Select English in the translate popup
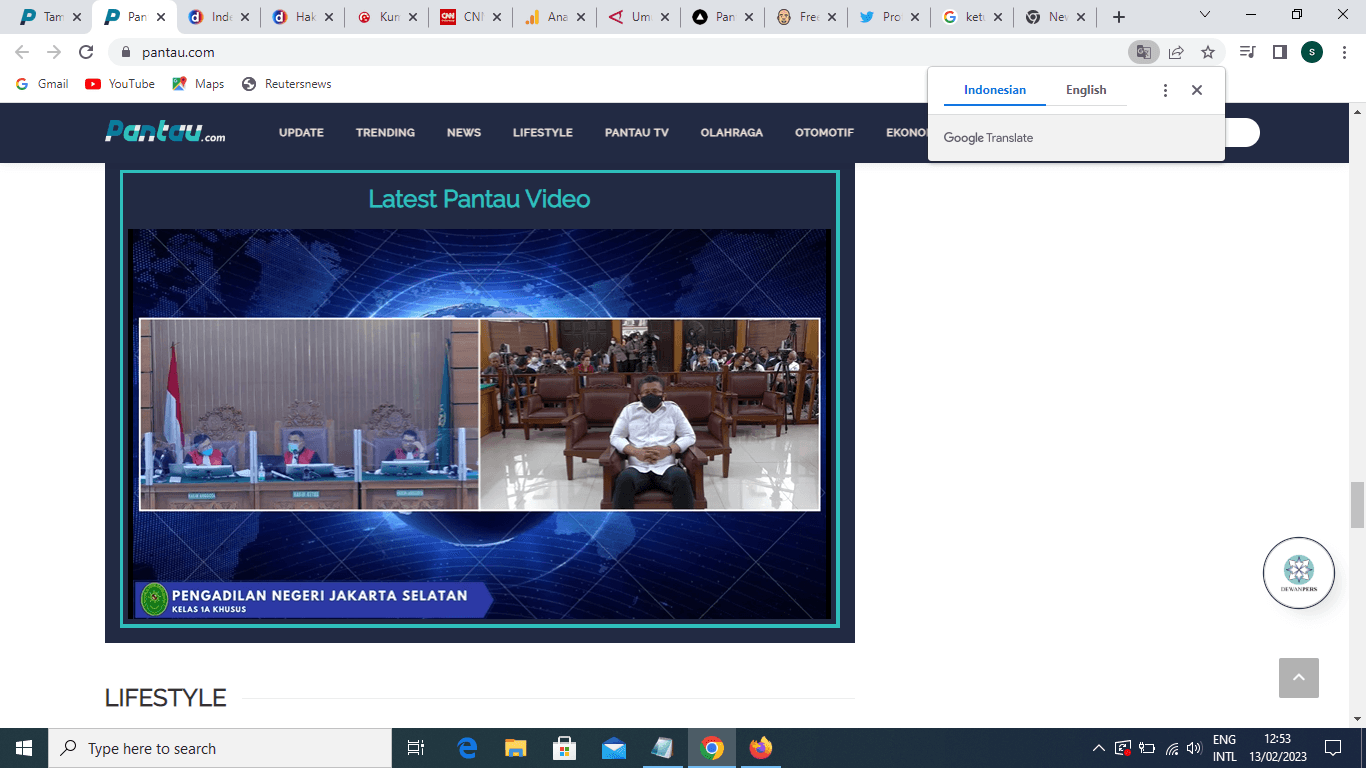 pyautogui.click(x=1086, y=90)
